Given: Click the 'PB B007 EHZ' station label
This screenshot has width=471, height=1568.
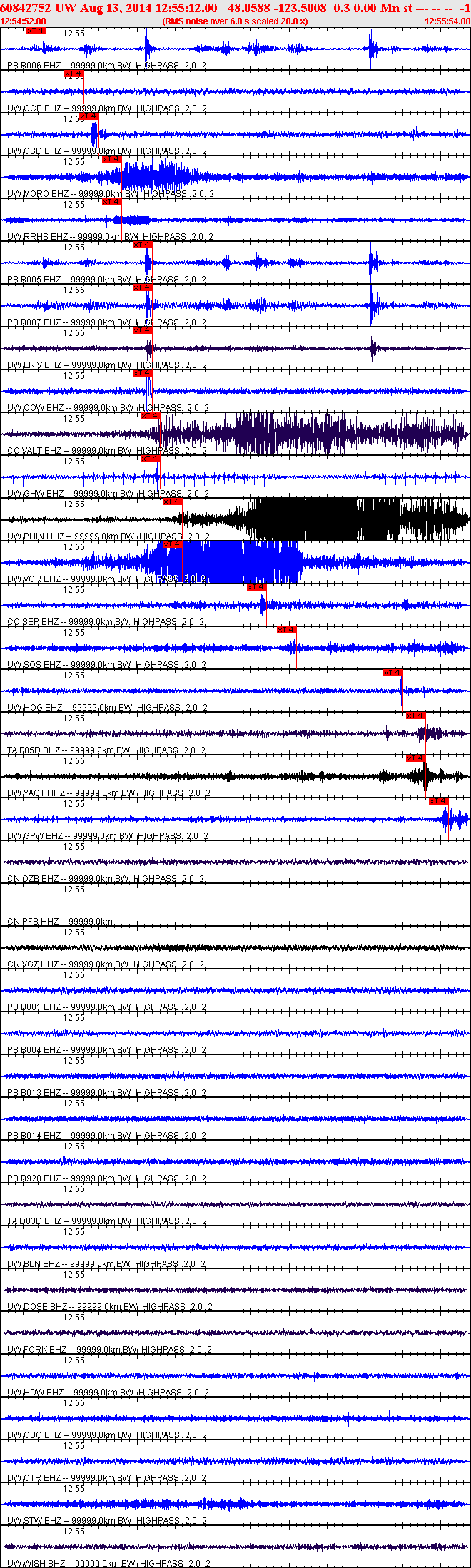Looking at the screenshot, I should point(34,322).
